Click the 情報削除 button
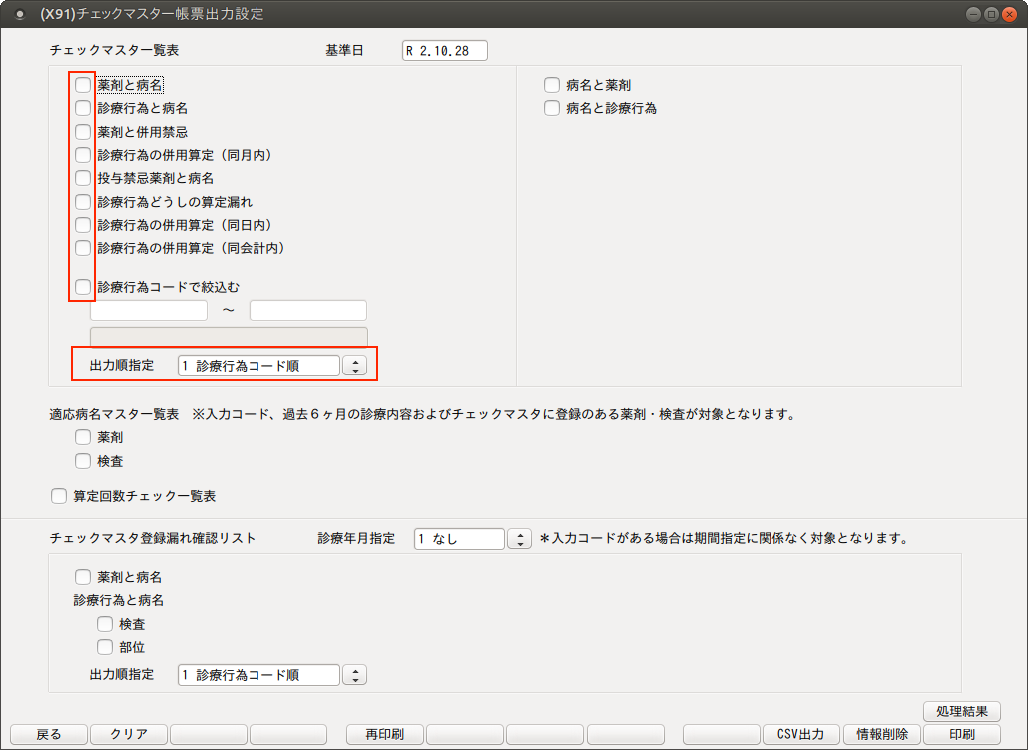This screenshot has width=1028, height=750. click(881, 734)
